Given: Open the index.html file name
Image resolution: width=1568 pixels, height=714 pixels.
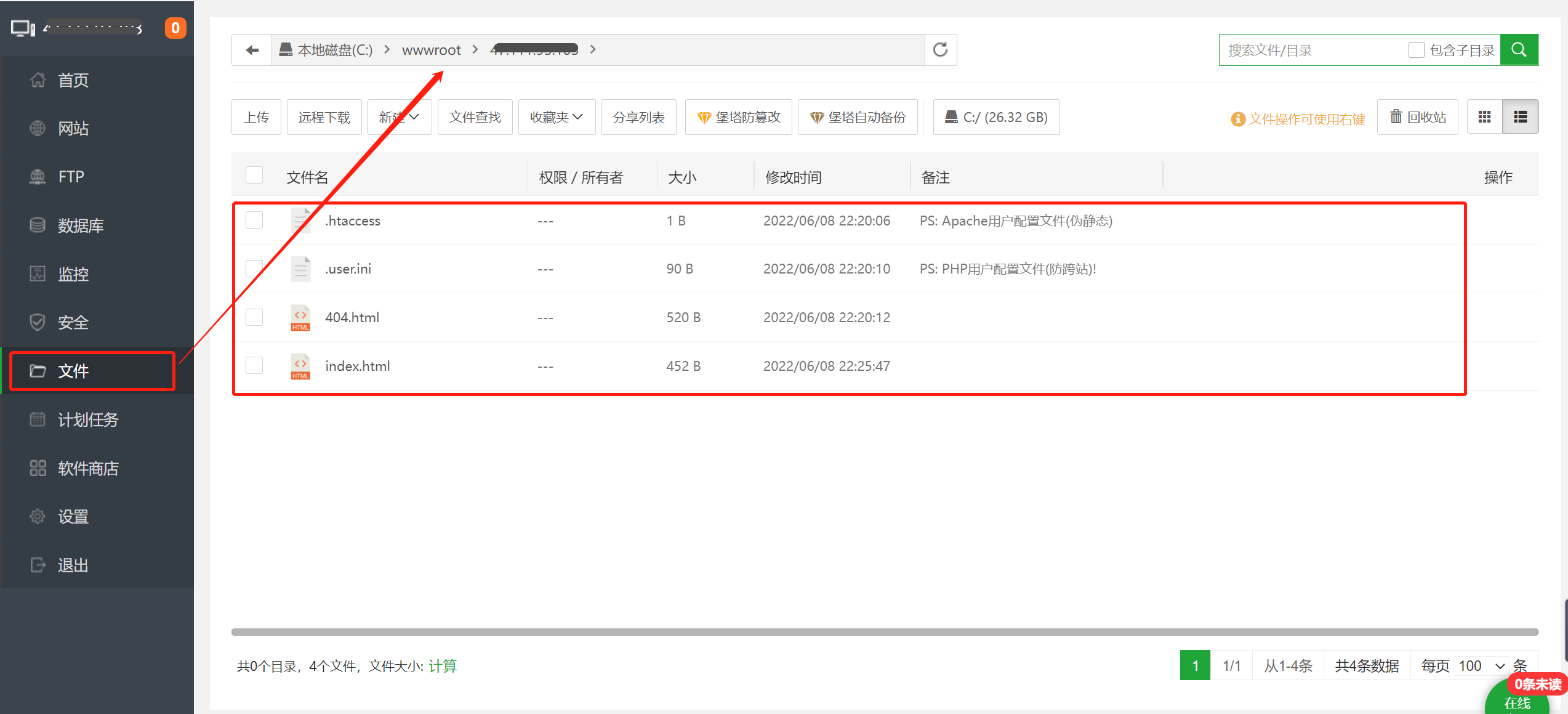Looking at the screenshot, I should point(358,366).
